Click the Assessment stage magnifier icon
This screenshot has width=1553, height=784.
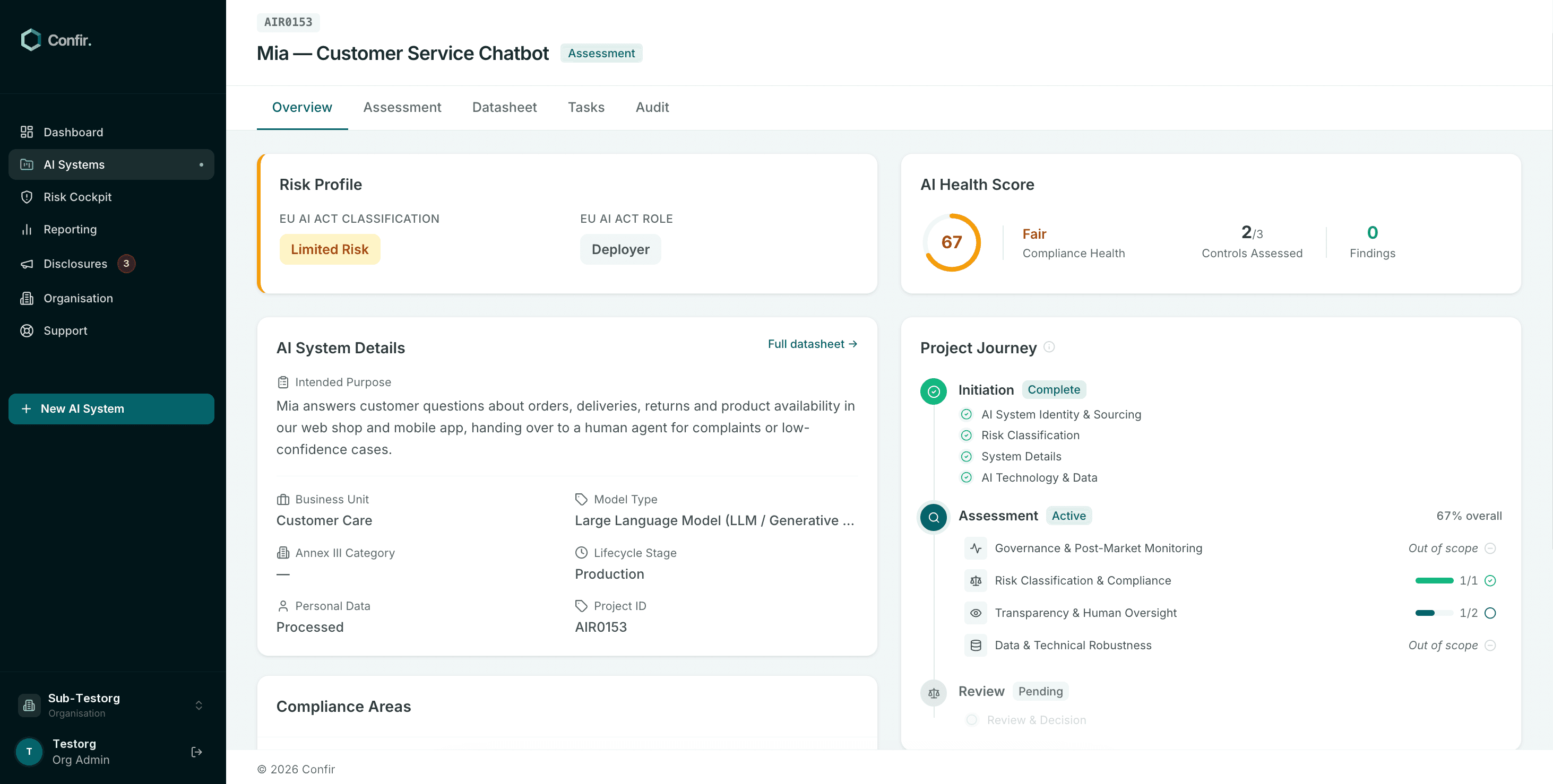coord(933,517)
